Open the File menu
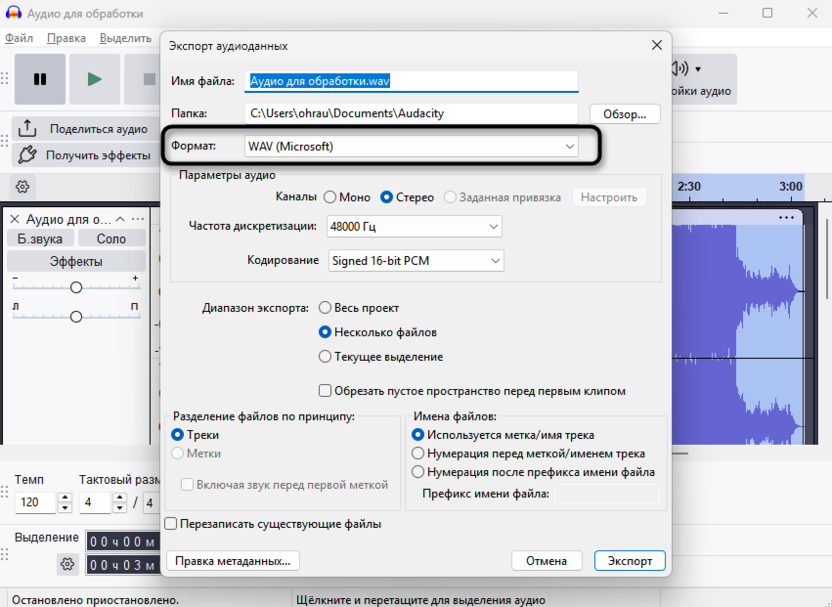The width and height of the screenshot is (832, 607). tap(19, 38)
